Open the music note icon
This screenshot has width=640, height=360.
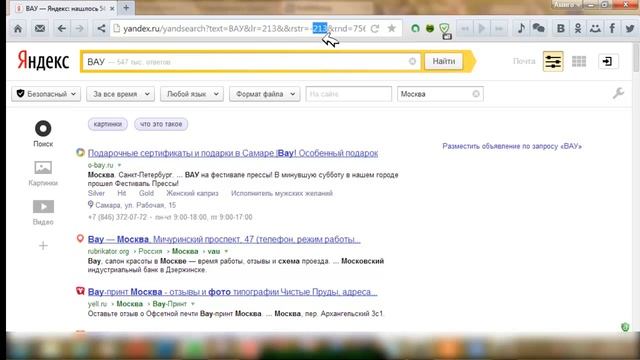(521, 28)
